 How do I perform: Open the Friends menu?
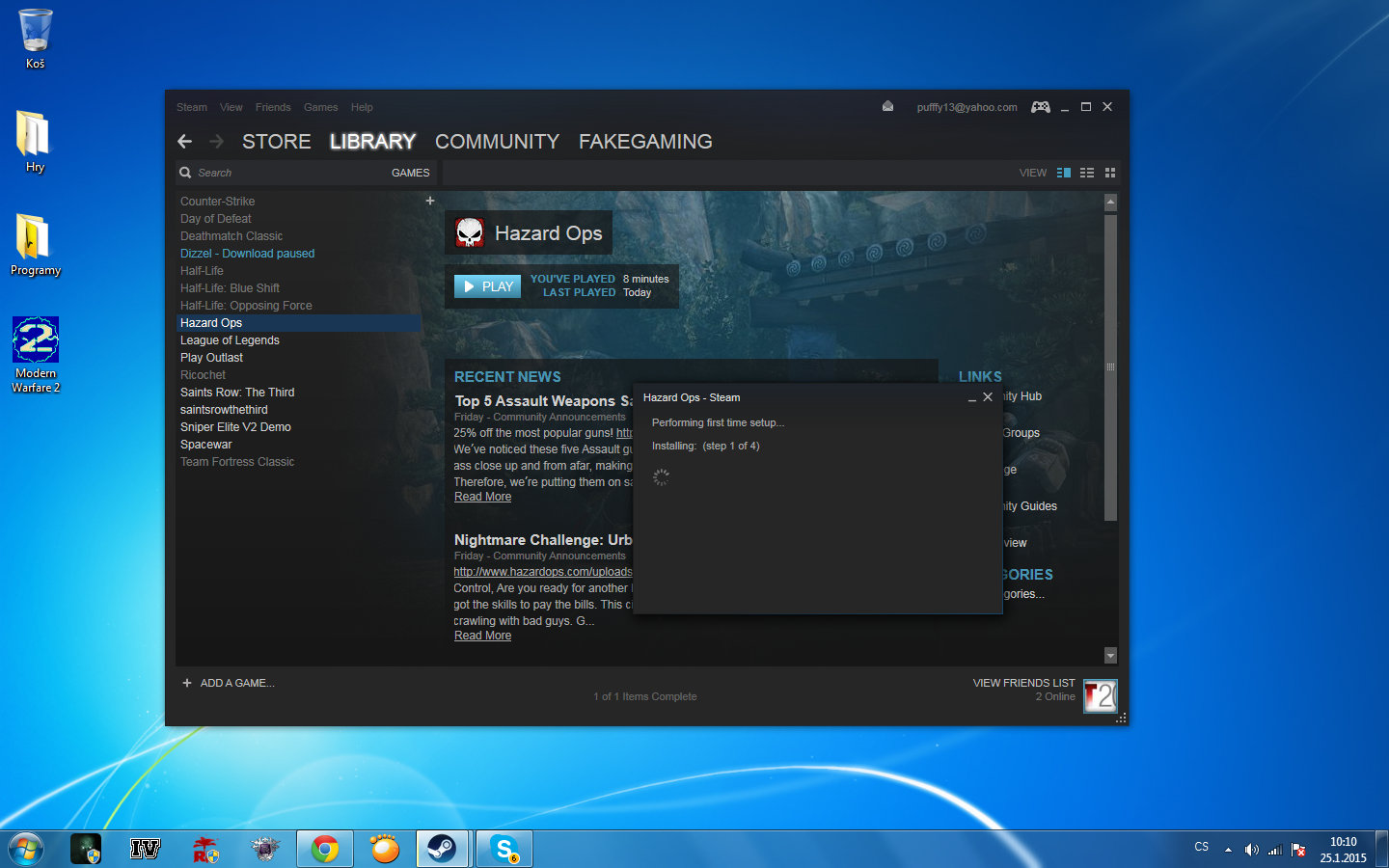273,107
